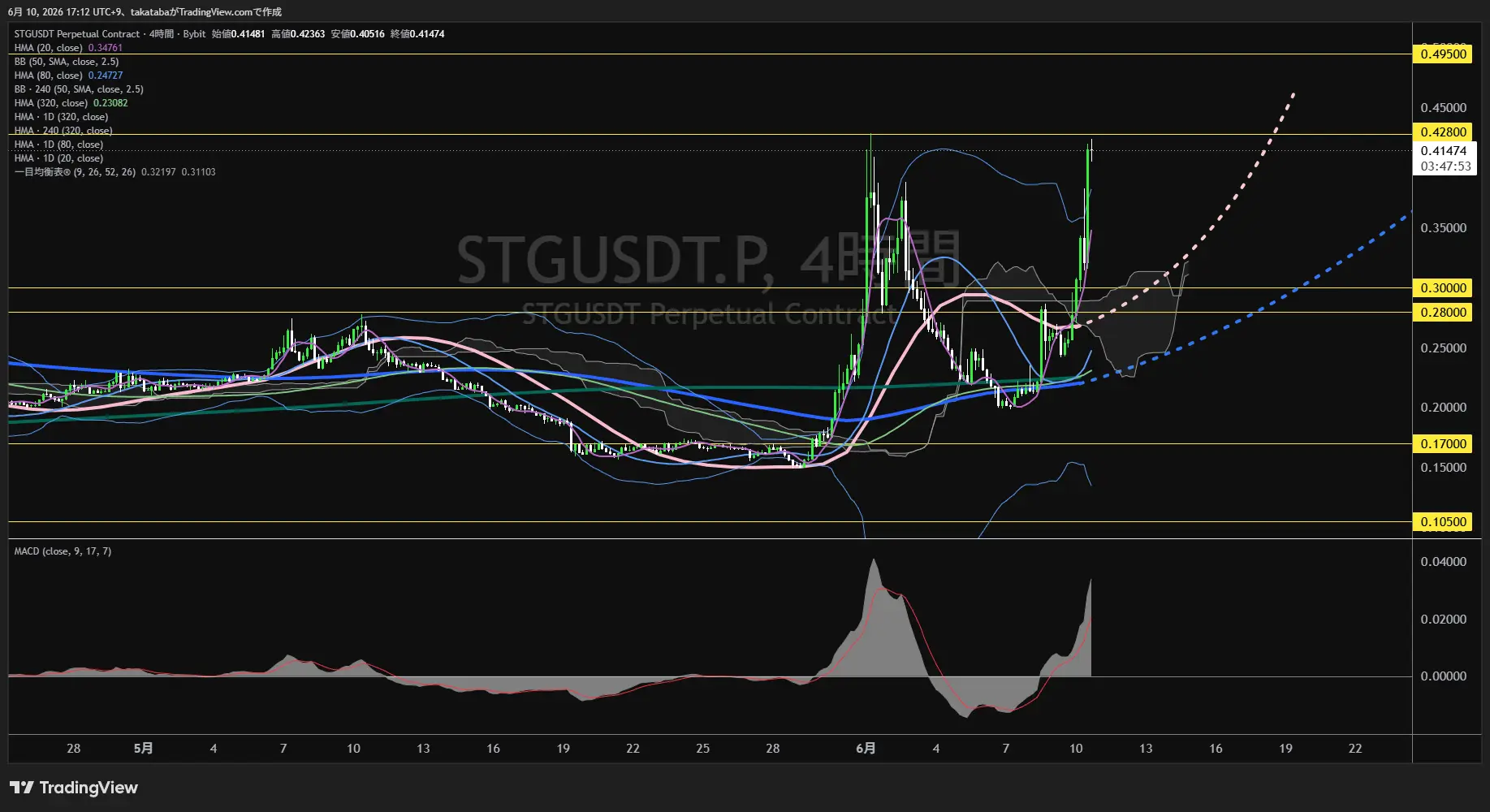Click the 高値0.42363 high value
Viewport: 1490px width, 812px height.
click(298, 34)
